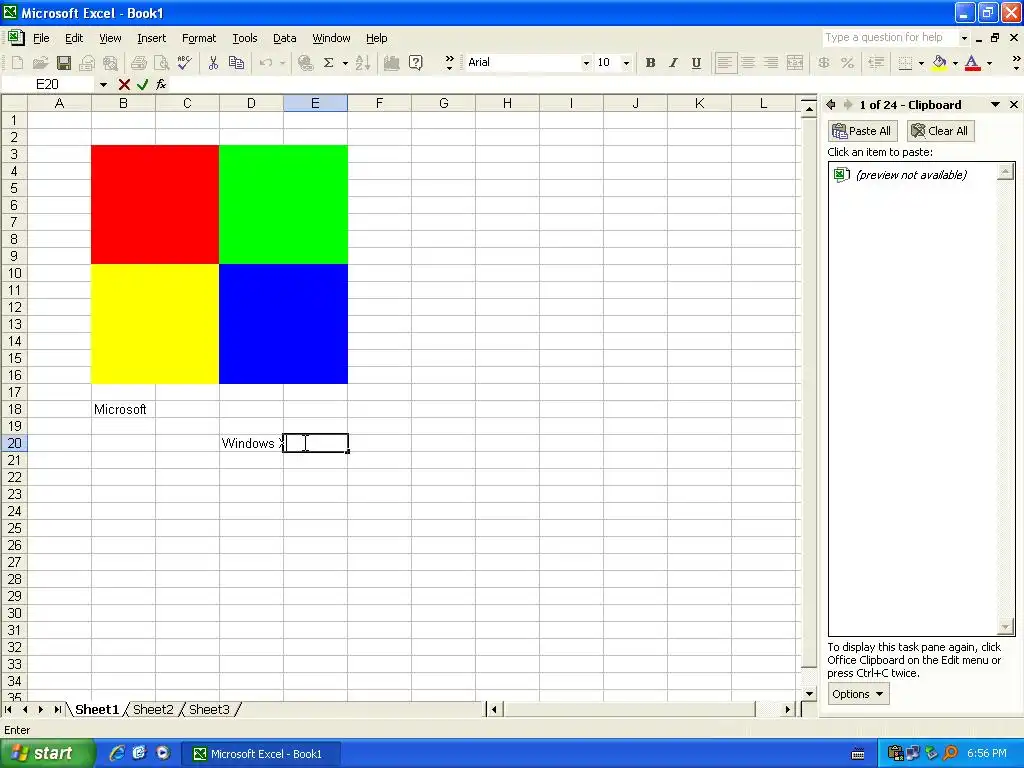Select column header F
Image resolution: width=1024 pixels, height=768 pixels.
(379, 103)
